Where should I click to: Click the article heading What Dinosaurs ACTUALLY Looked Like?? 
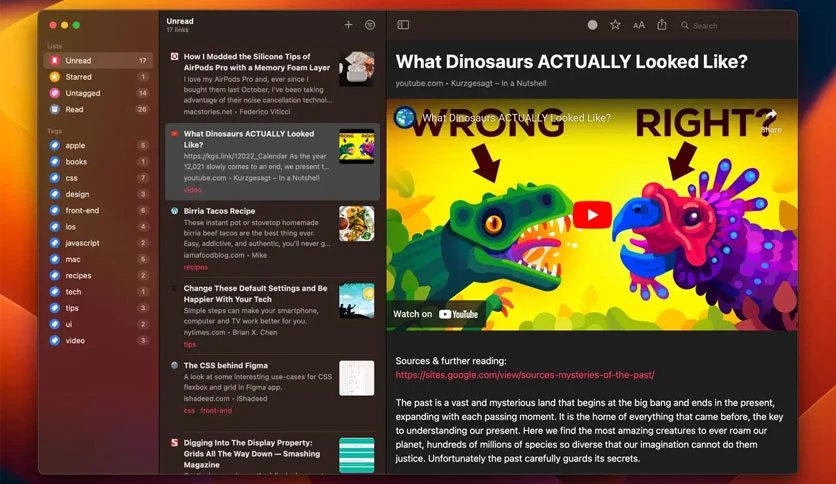572,62
